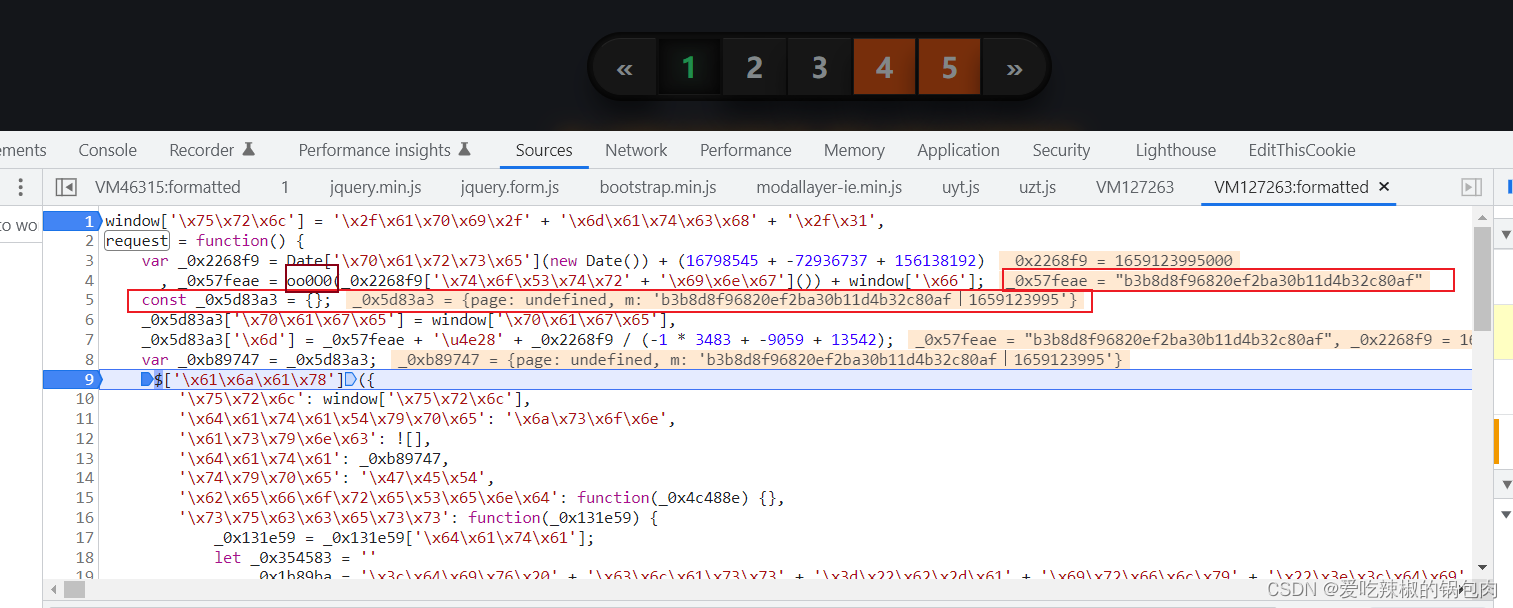
Task: Open the three-dot navigator menu
Action: coord(20,187)
